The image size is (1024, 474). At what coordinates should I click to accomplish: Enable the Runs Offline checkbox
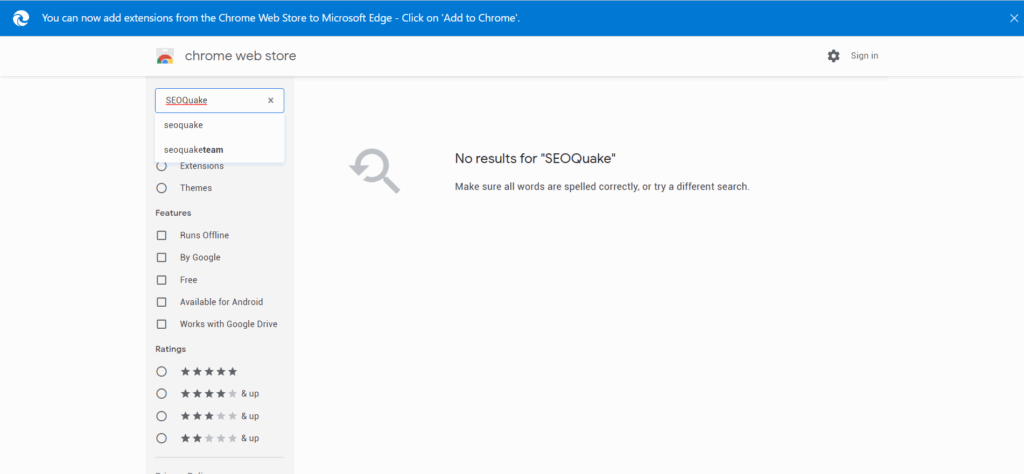click(x=161, y=235)
